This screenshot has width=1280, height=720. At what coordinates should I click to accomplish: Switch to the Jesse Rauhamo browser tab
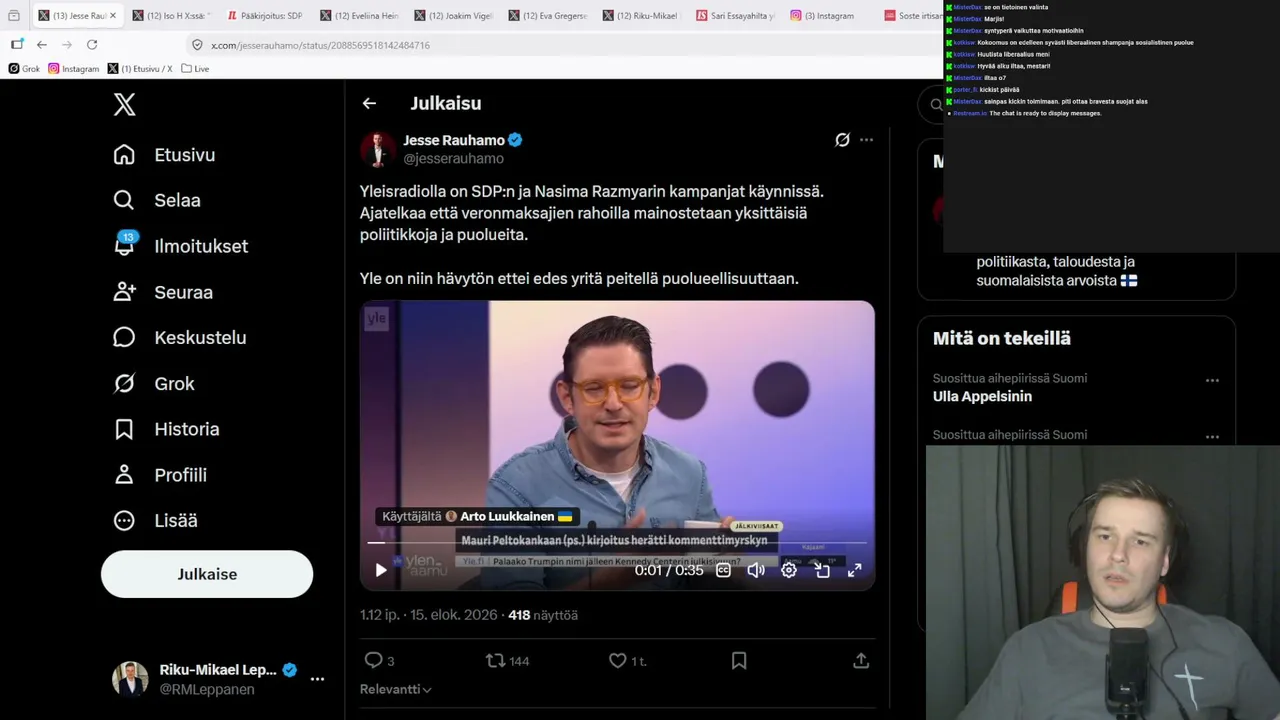(x=77, y=16)
